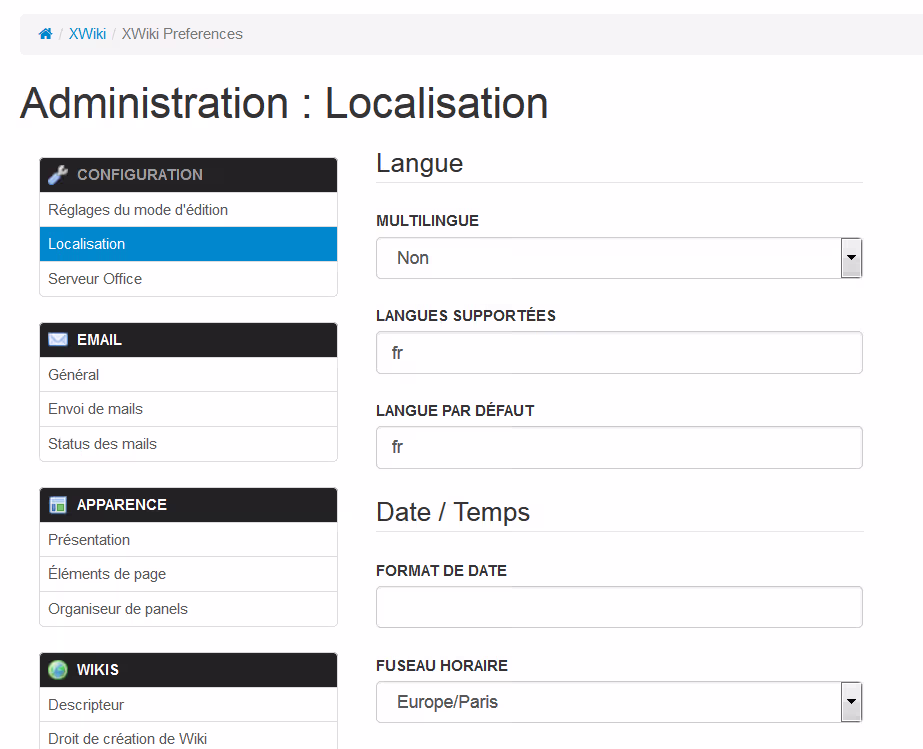Open the Descripteur wiki settings
Screen dimensions: 923x749
click(x=86, y=705)
